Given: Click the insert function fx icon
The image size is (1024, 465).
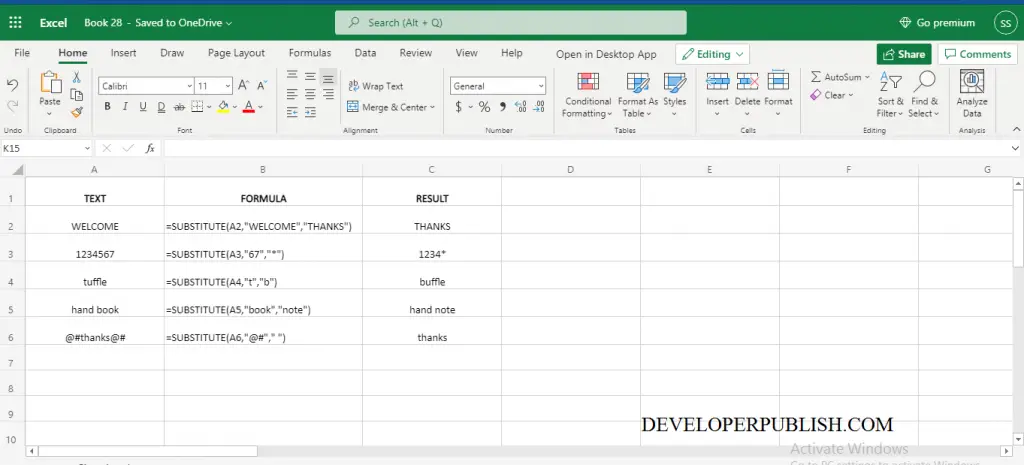Looking at the screenshot, I should point(150,148).
